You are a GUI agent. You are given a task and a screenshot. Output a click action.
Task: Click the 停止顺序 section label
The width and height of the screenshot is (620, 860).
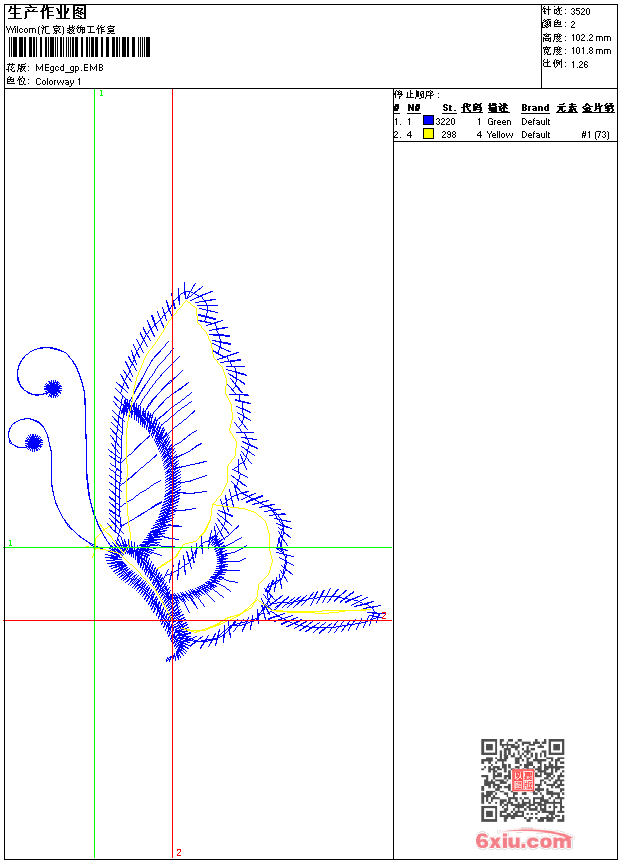(416, 95)
